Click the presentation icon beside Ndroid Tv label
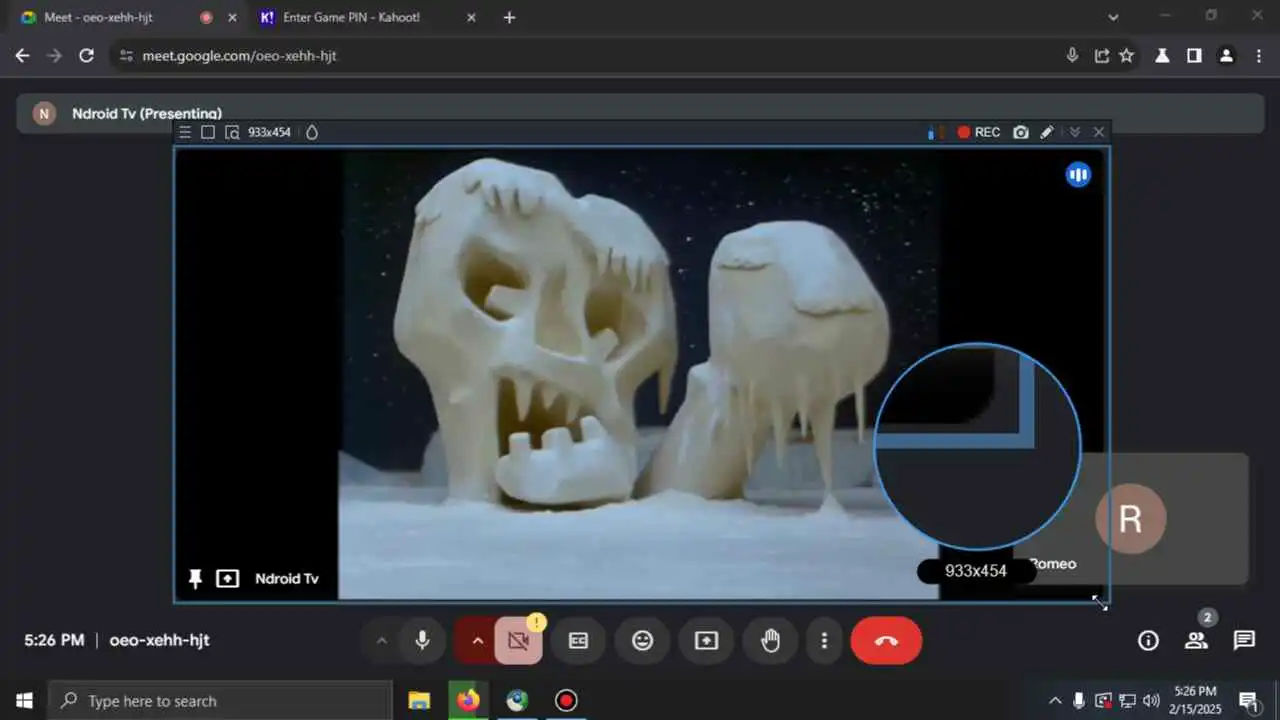 [228, 579]
